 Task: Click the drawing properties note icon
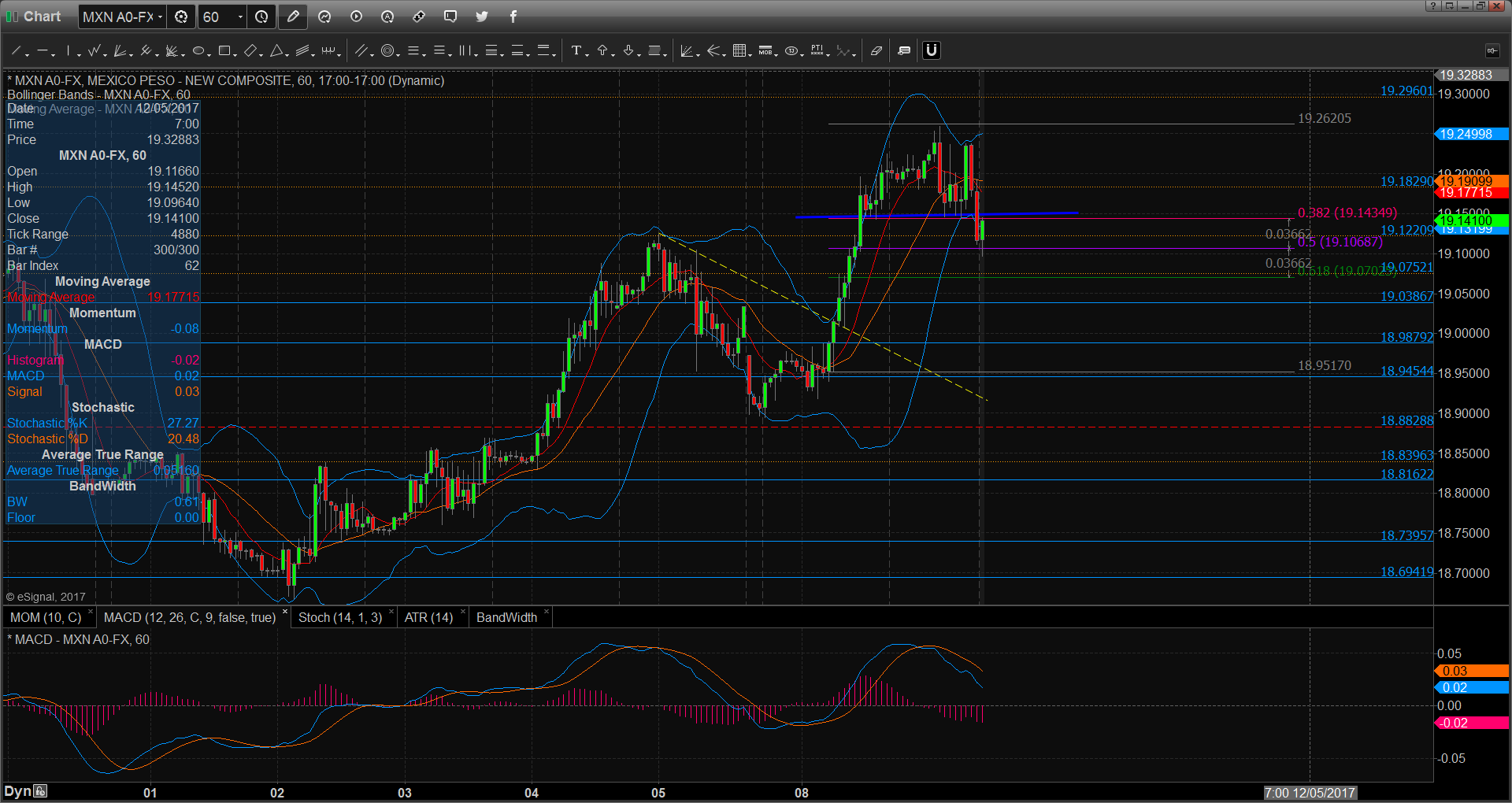tap(904, 51)
